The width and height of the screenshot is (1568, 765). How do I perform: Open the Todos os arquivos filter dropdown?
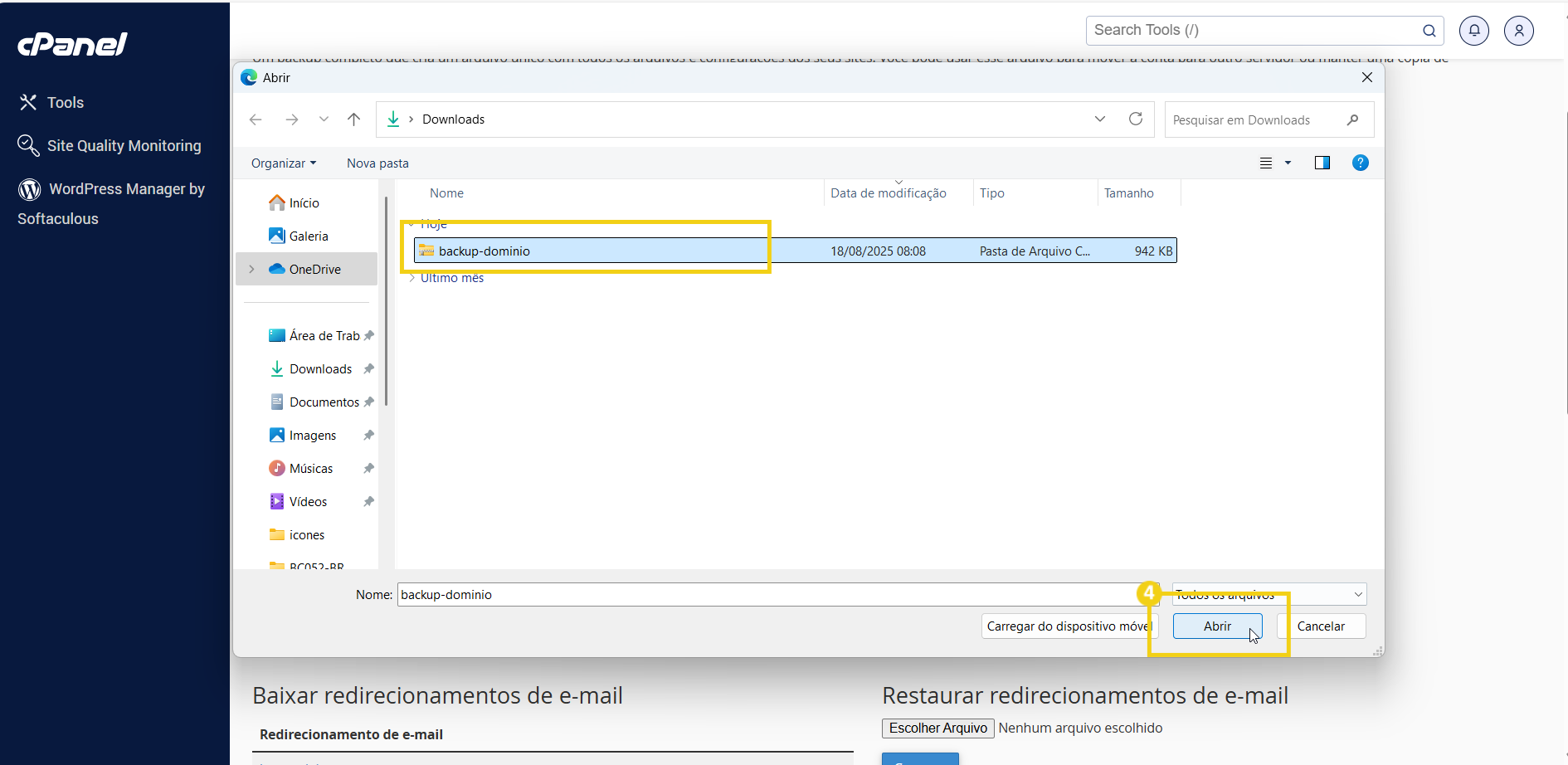[1269, 594]
